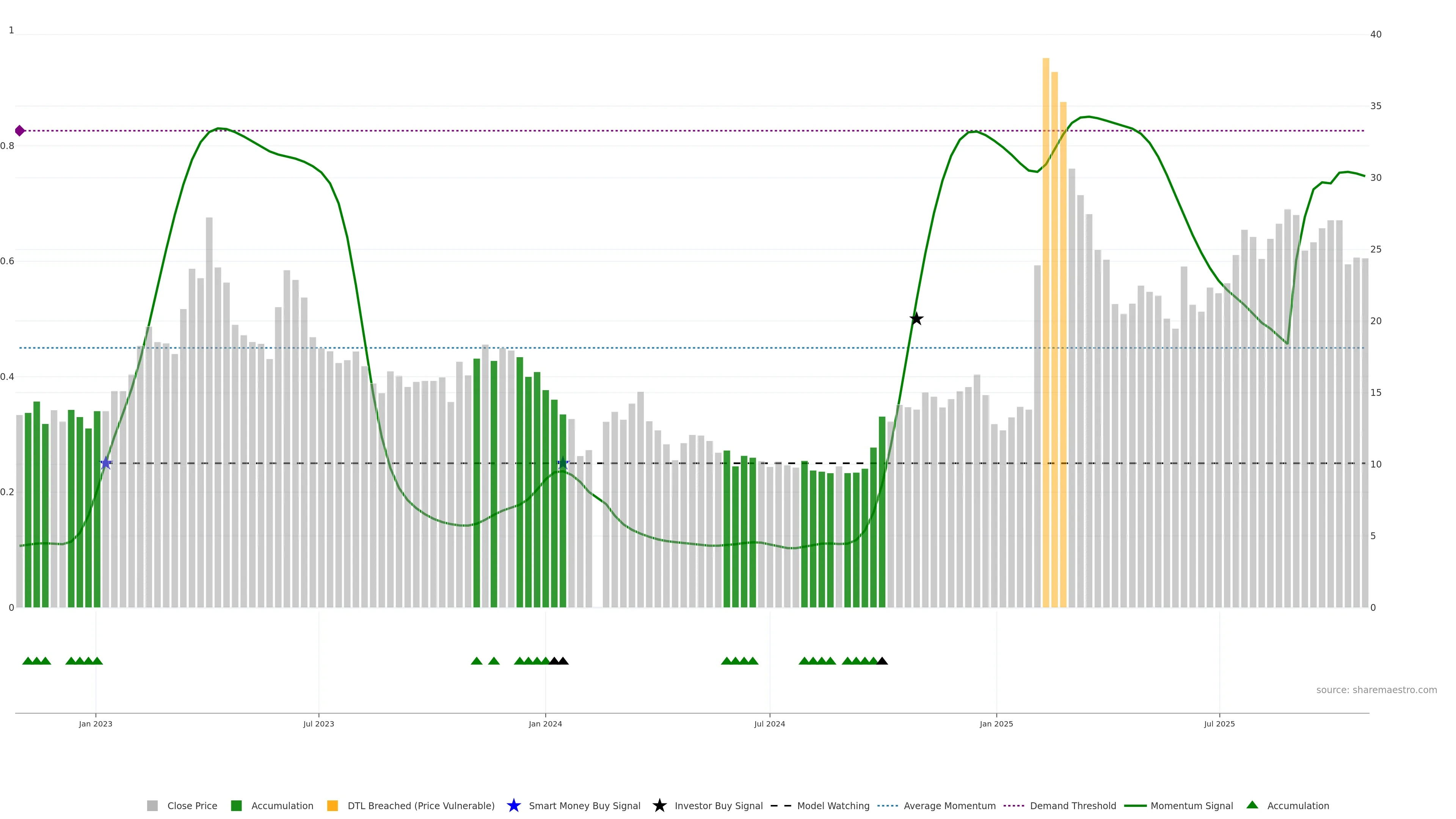The width and height of the screenshot is (1456, 819).
Task: Toggle green Accumulation bar legend entry
Action: coord(272,805)
